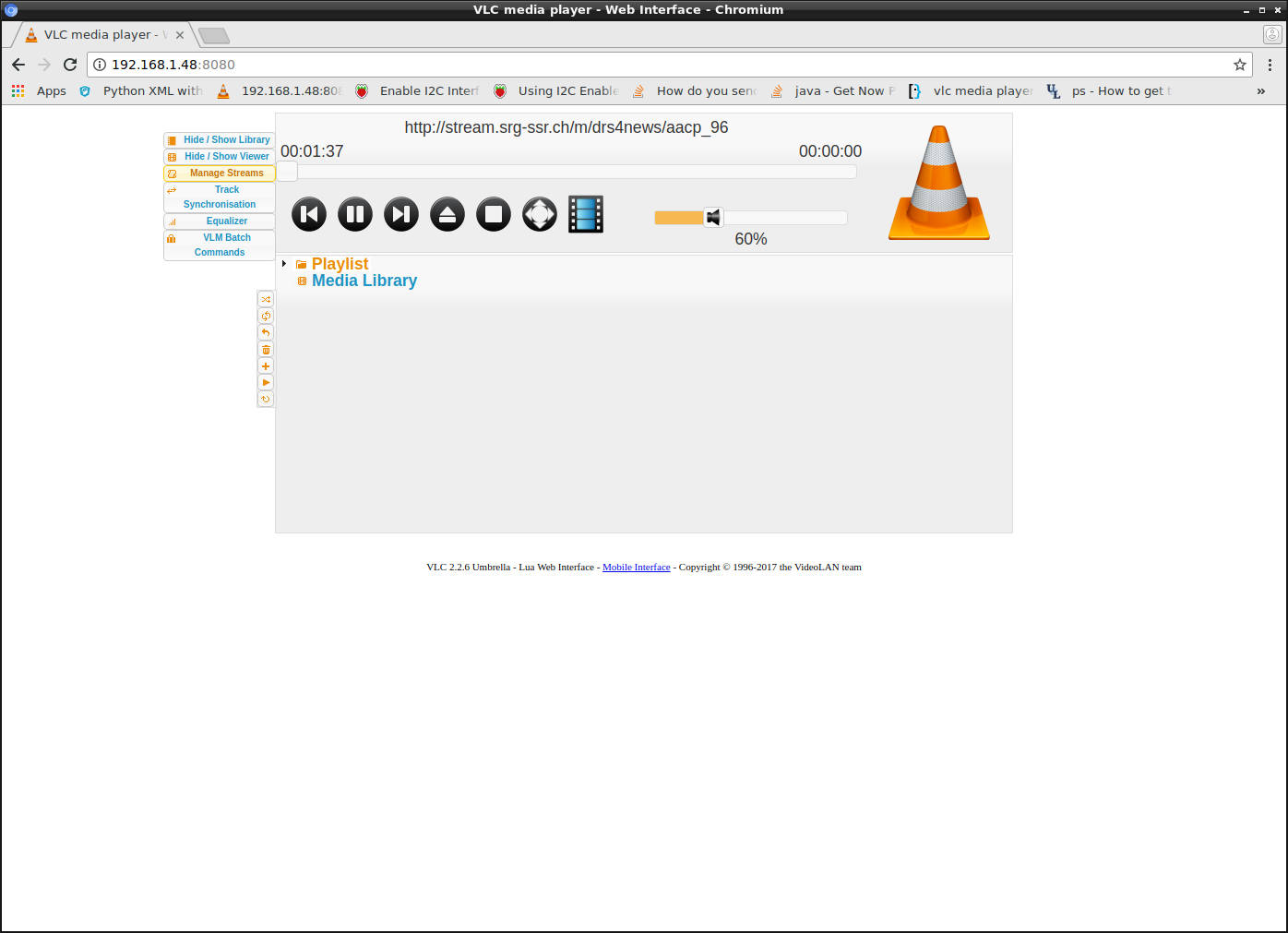Skip to the previous track
This screenshot has width=1288, height=933.
coord(309,215)
